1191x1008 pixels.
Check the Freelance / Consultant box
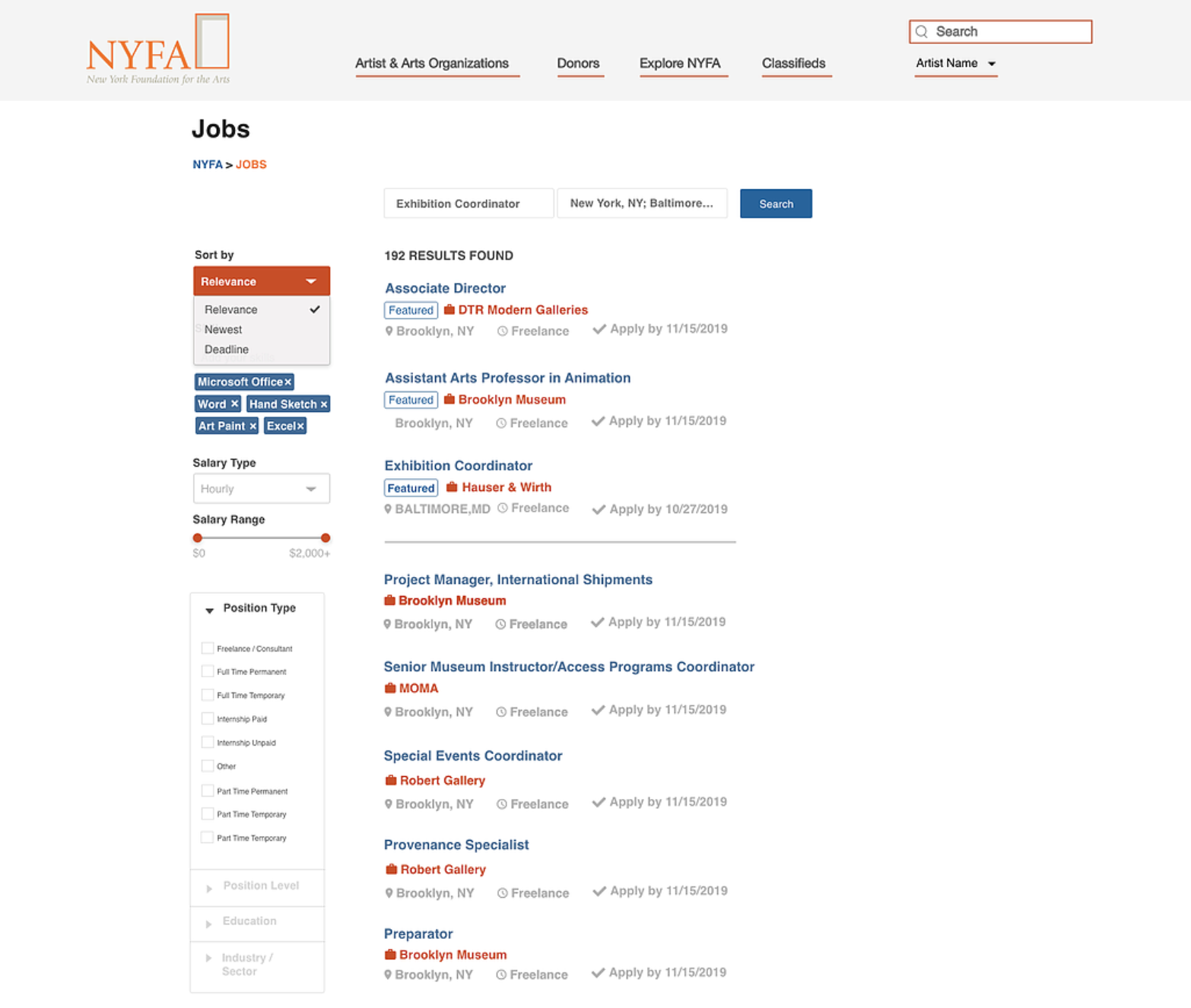pos(207,648)
